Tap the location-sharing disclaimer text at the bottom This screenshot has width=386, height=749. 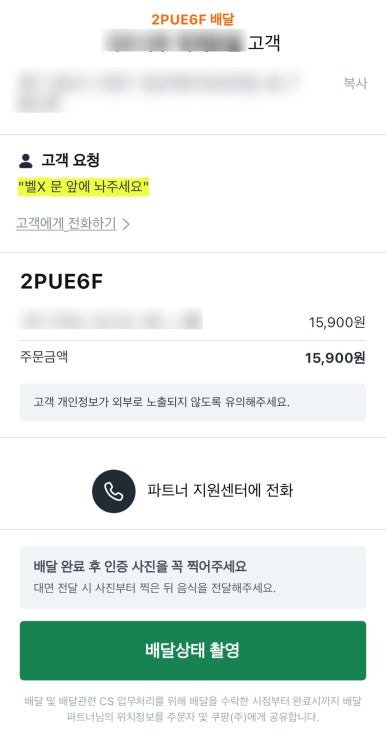point(193,709)
